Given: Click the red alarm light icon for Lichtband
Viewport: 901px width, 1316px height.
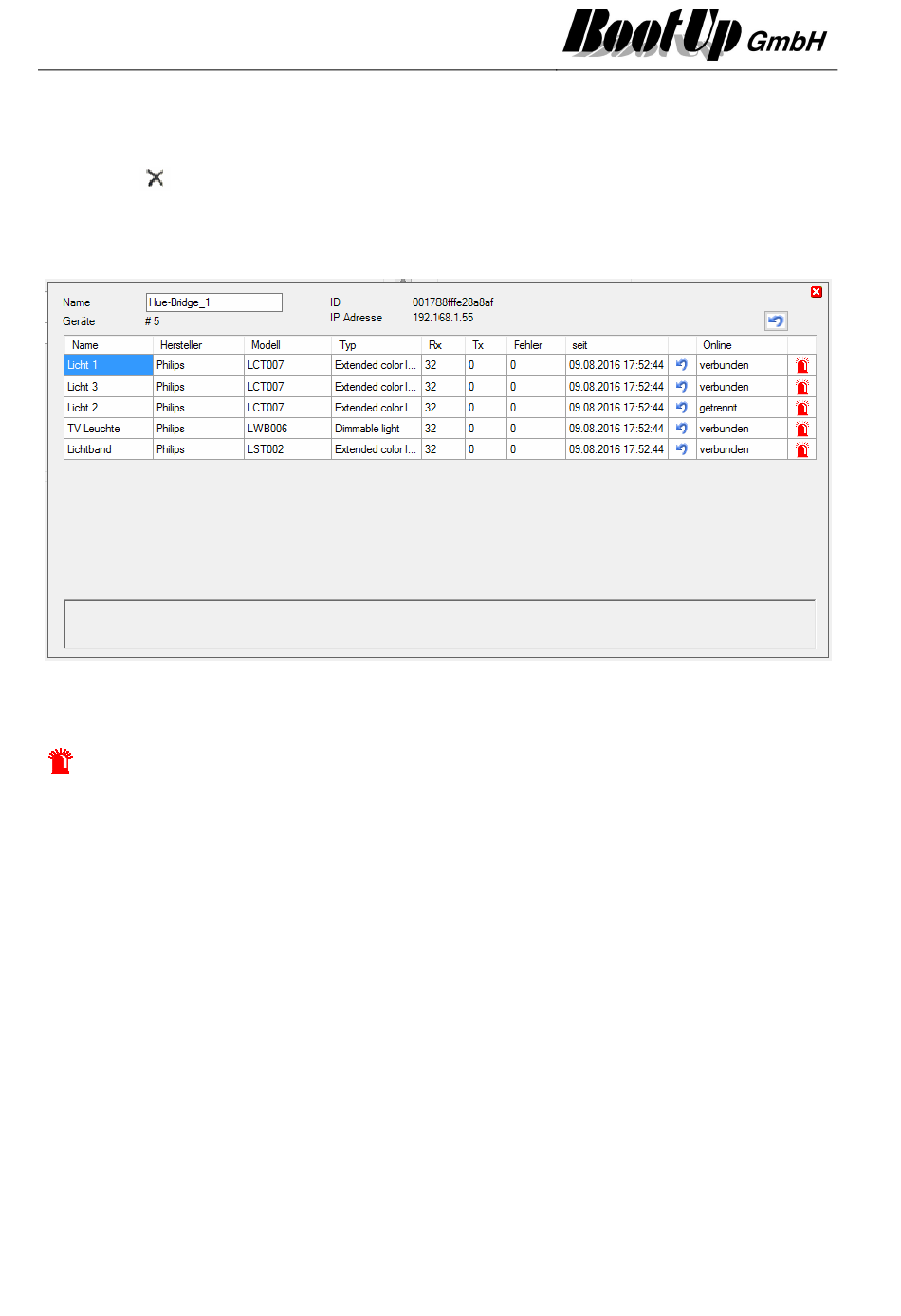Looking at the screenshot, I should point(802,449).
